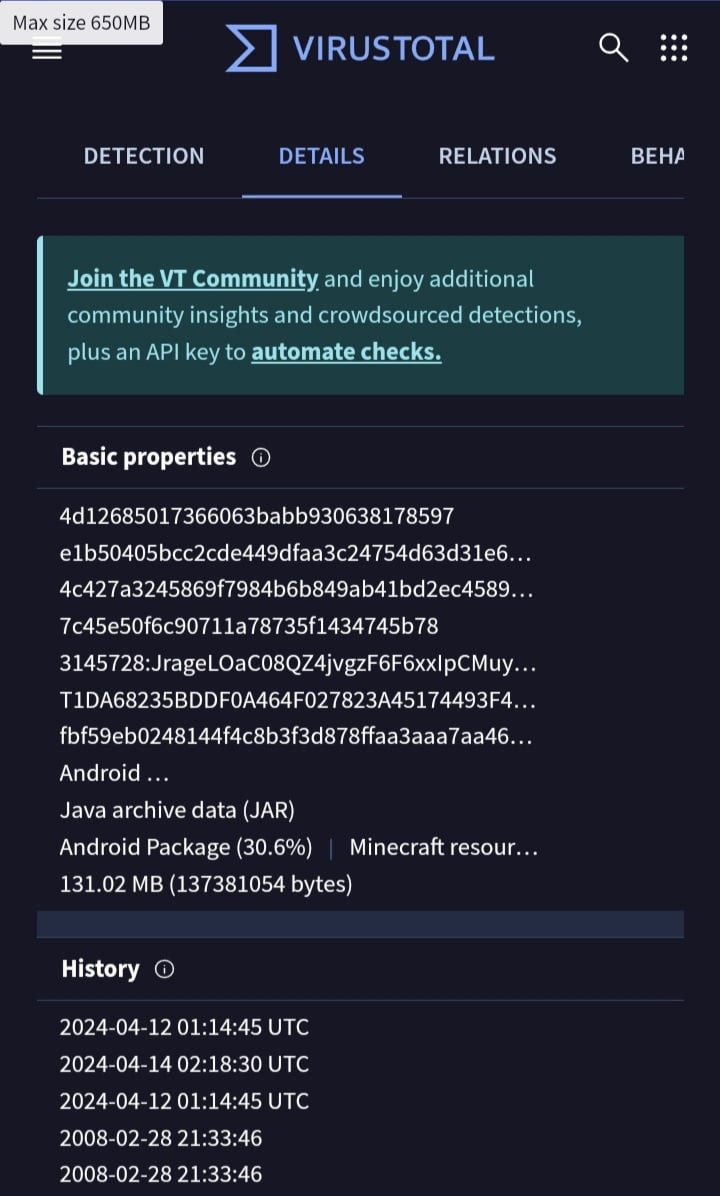Click the VirusTotal sigma logo
Screen dimensions: 720x1196
(251, 48)
